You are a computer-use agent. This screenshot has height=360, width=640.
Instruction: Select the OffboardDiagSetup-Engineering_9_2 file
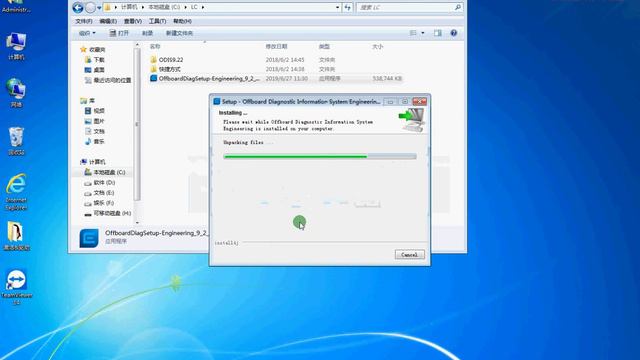point(204,78)
